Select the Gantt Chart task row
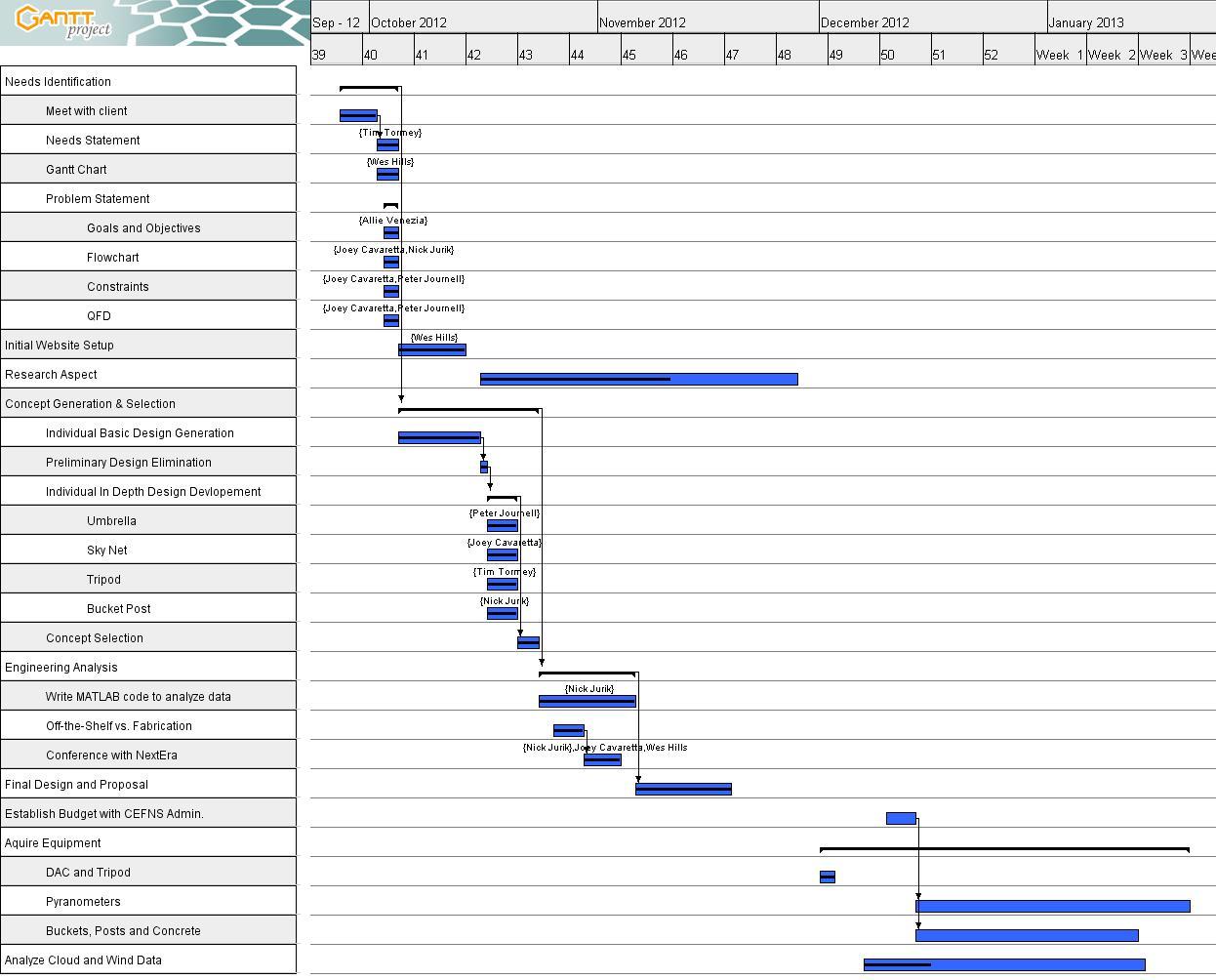The width and height of the screenshot is (1216, 980). (x=148, y=169)
